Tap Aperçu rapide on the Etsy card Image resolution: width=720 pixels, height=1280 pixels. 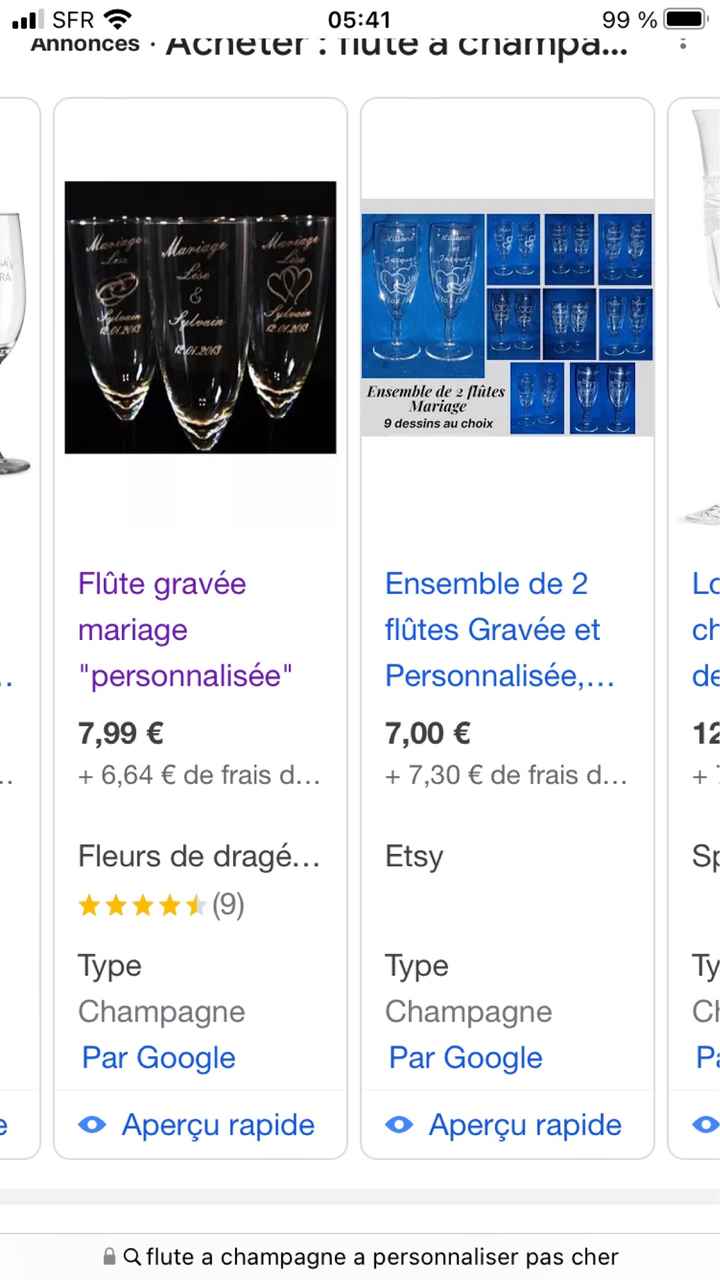click(525, 1125)
